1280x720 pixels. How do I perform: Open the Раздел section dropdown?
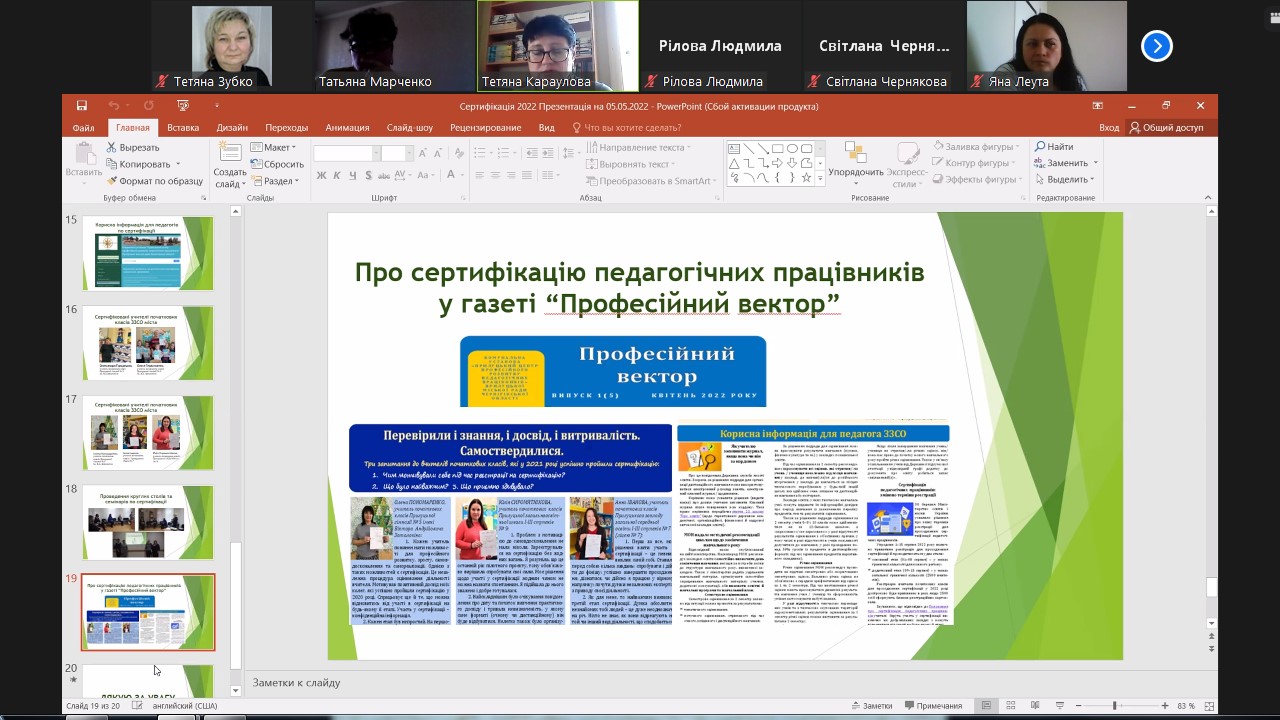pyautogui.click(x=274, y=181)
